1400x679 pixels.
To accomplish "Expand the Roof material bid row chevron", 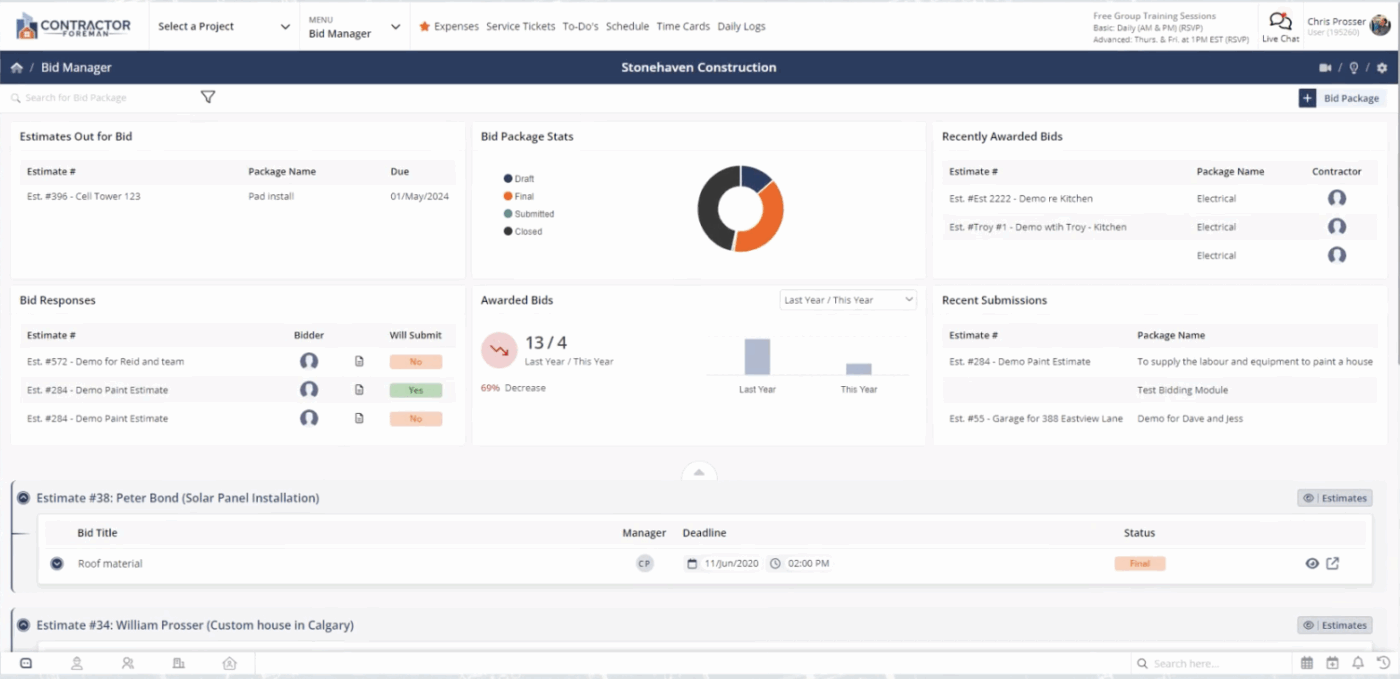I will pos(57,563).
